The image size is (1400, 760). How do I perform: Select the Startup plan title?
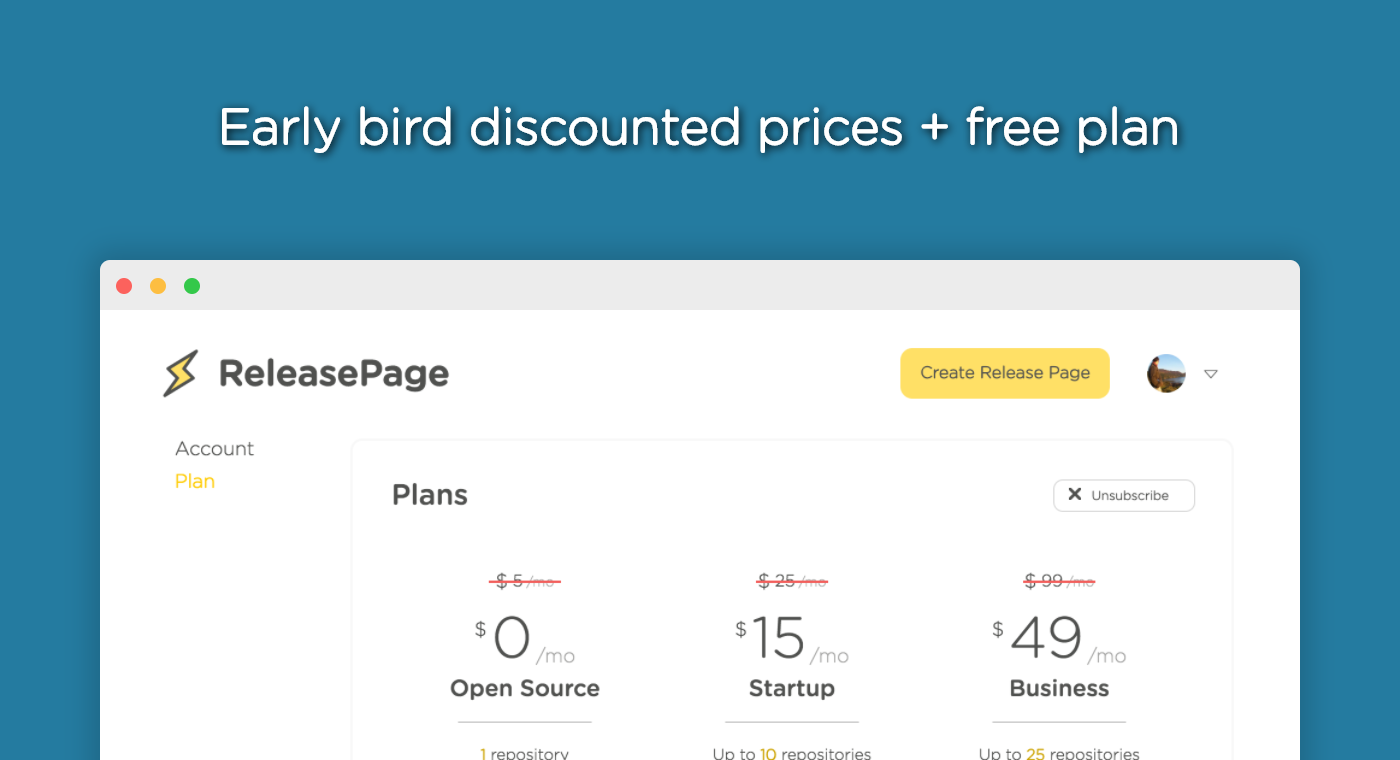point(792,688)
